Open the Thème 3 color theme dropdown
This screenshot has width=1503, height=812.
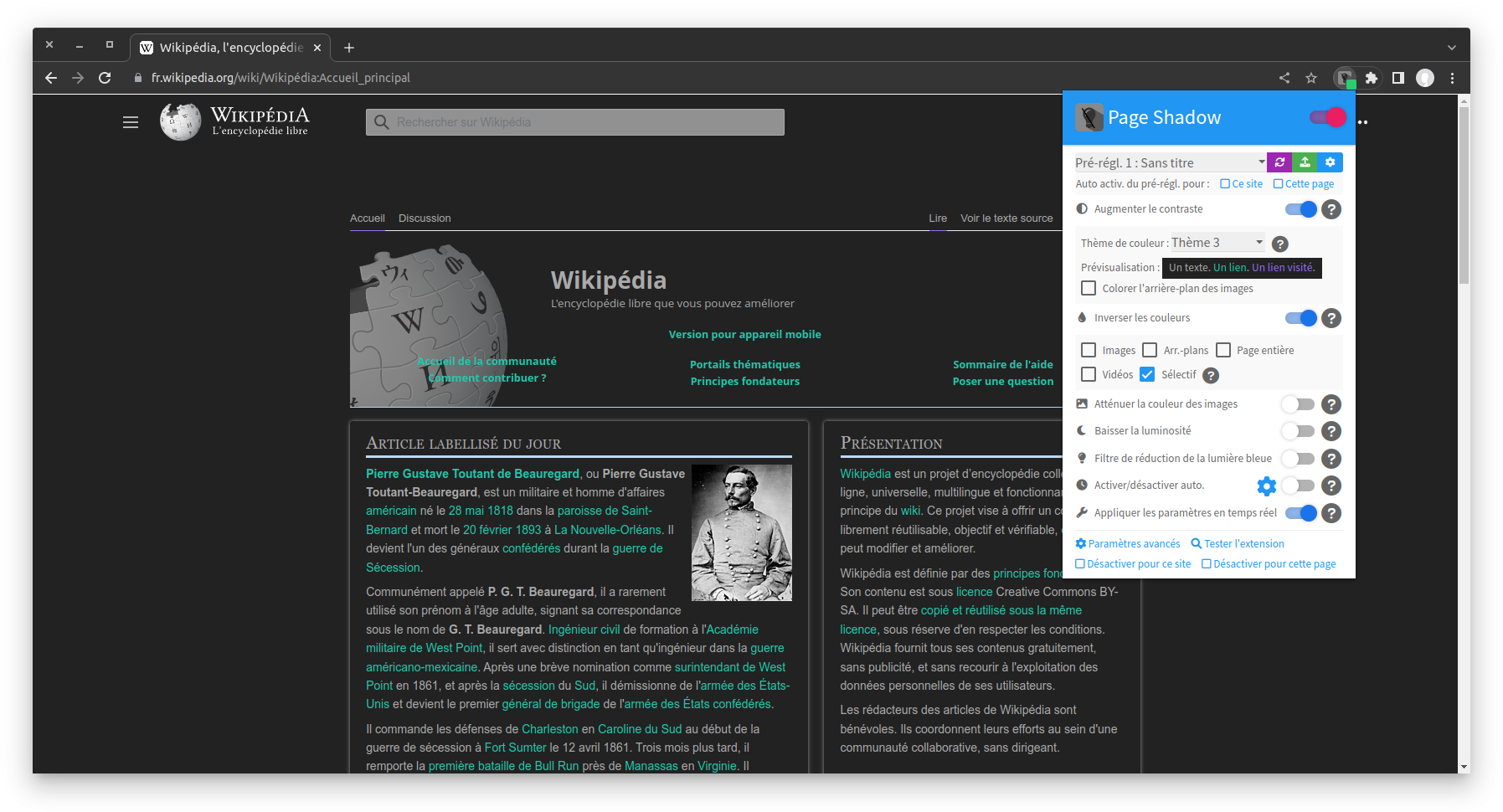[1217, 243]
